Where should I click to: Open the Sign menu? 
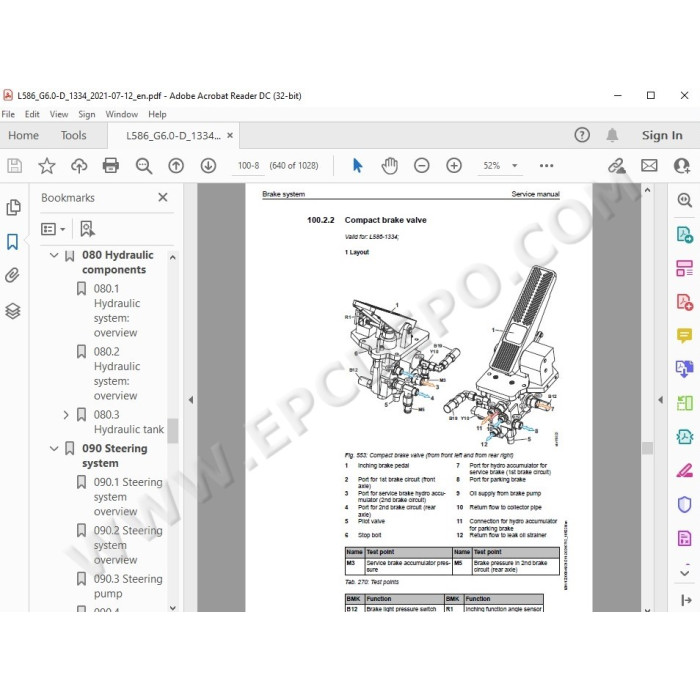(87, 114)
